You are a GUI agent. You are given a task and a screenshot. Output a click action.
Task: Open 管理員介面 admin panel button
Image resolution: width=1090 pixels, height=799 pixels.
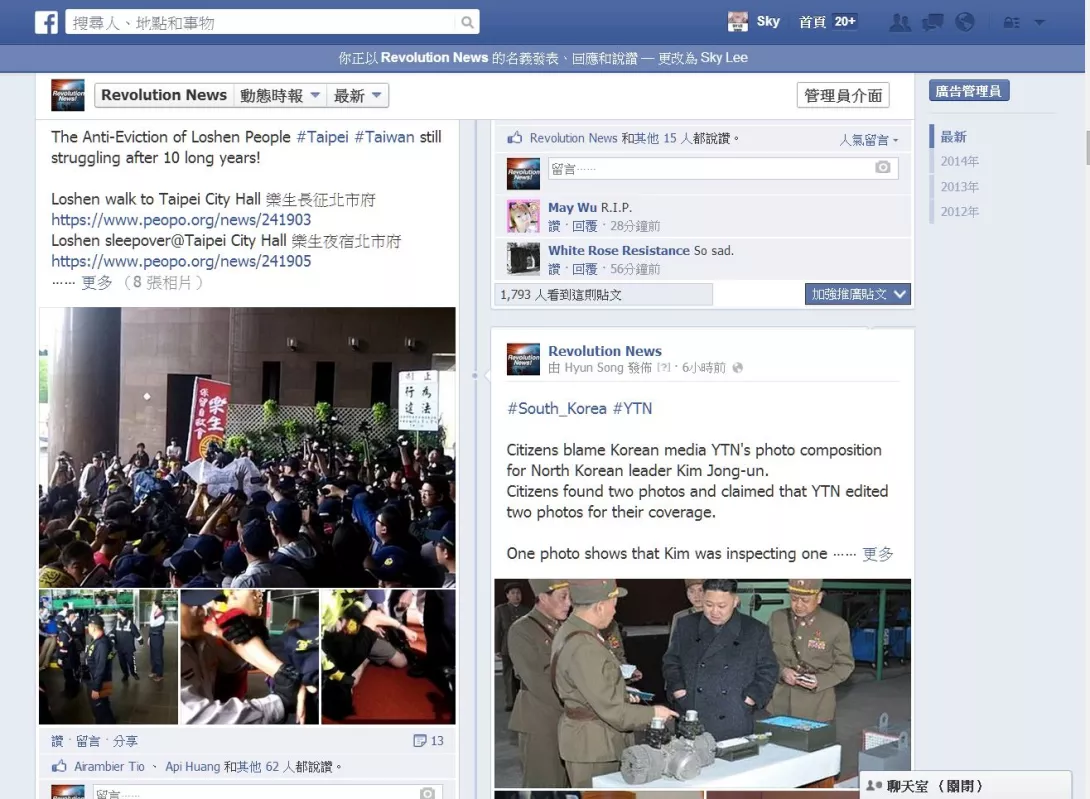click(843, 95)
